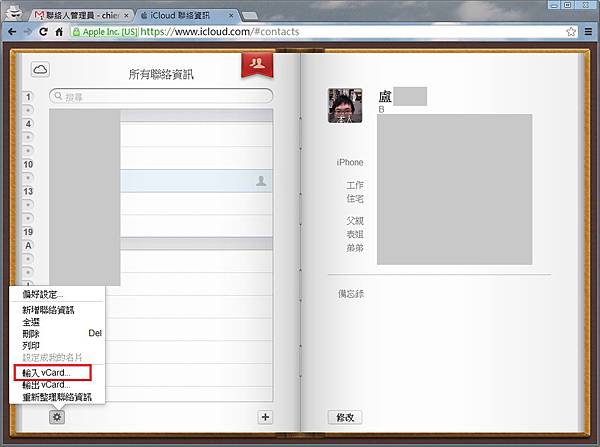Click the 備忘錄 notes label
600x447 pixels.
(351, 294)
